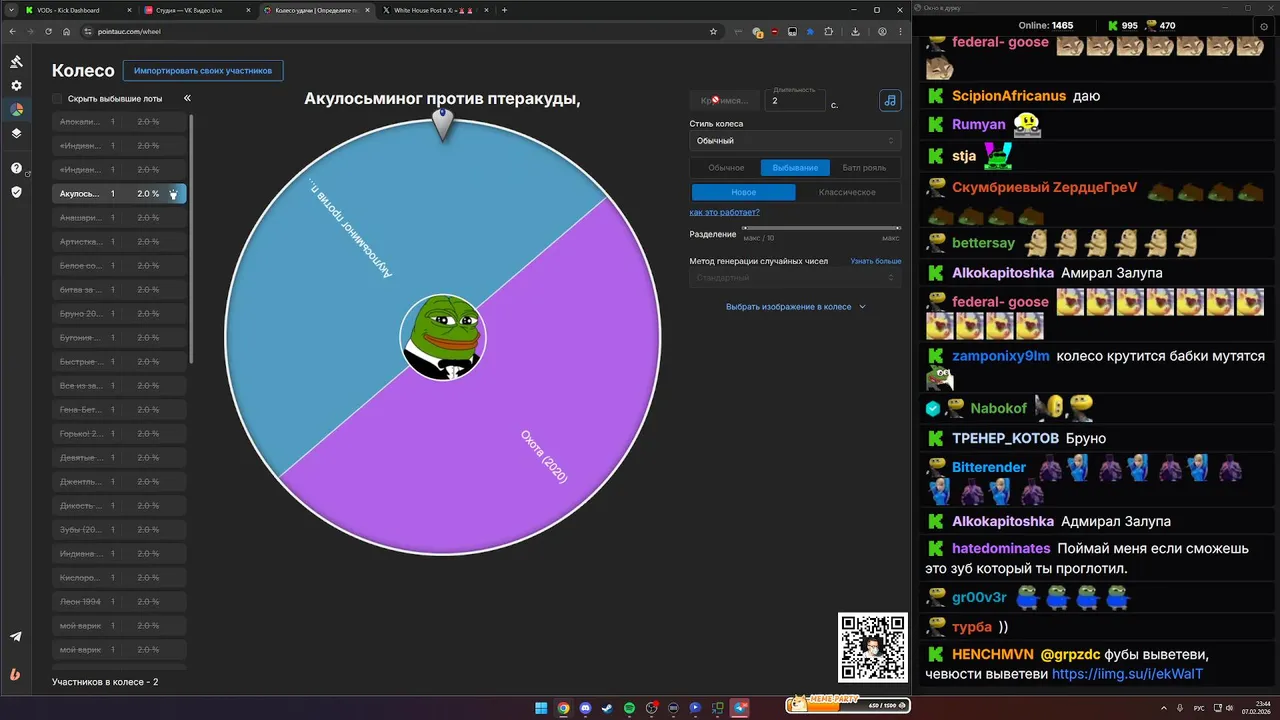Open the Telegram paper-plane icon in sidebar
This screenshot has height=720, width=1280.
click(16, 637)
